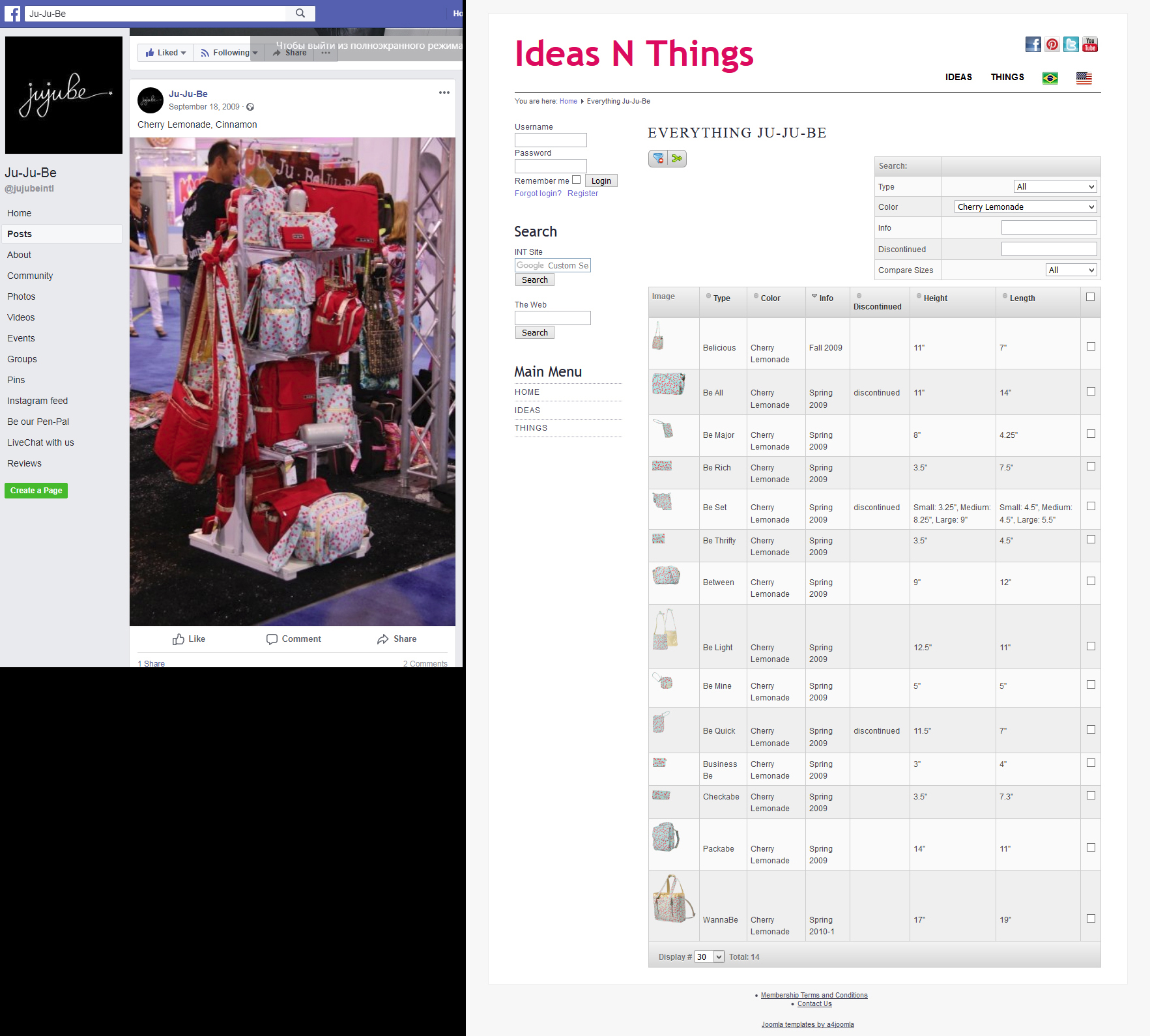Viewport: 1150px width, 1036px height.
Task: Sort table by Color column
Action: tap(770, 298)
